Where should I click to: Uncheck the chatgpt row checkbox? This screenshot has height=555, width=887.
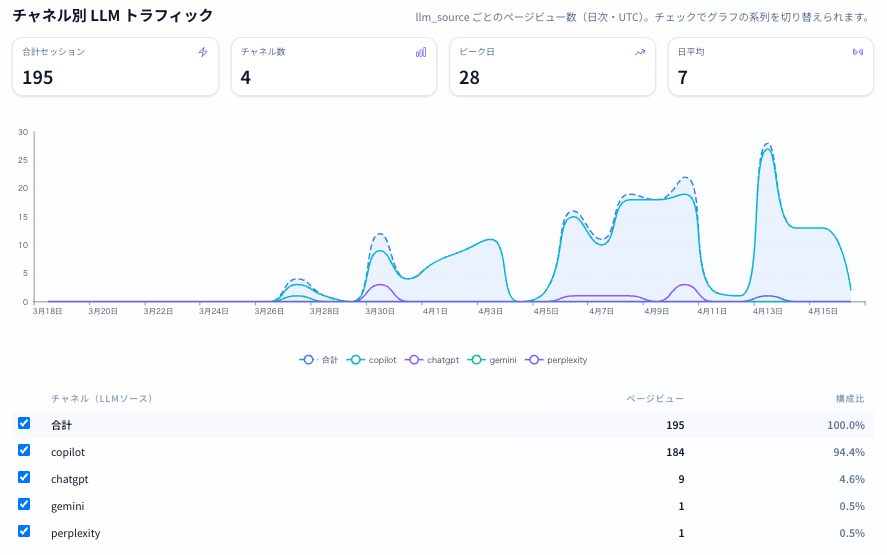[24, 477]
